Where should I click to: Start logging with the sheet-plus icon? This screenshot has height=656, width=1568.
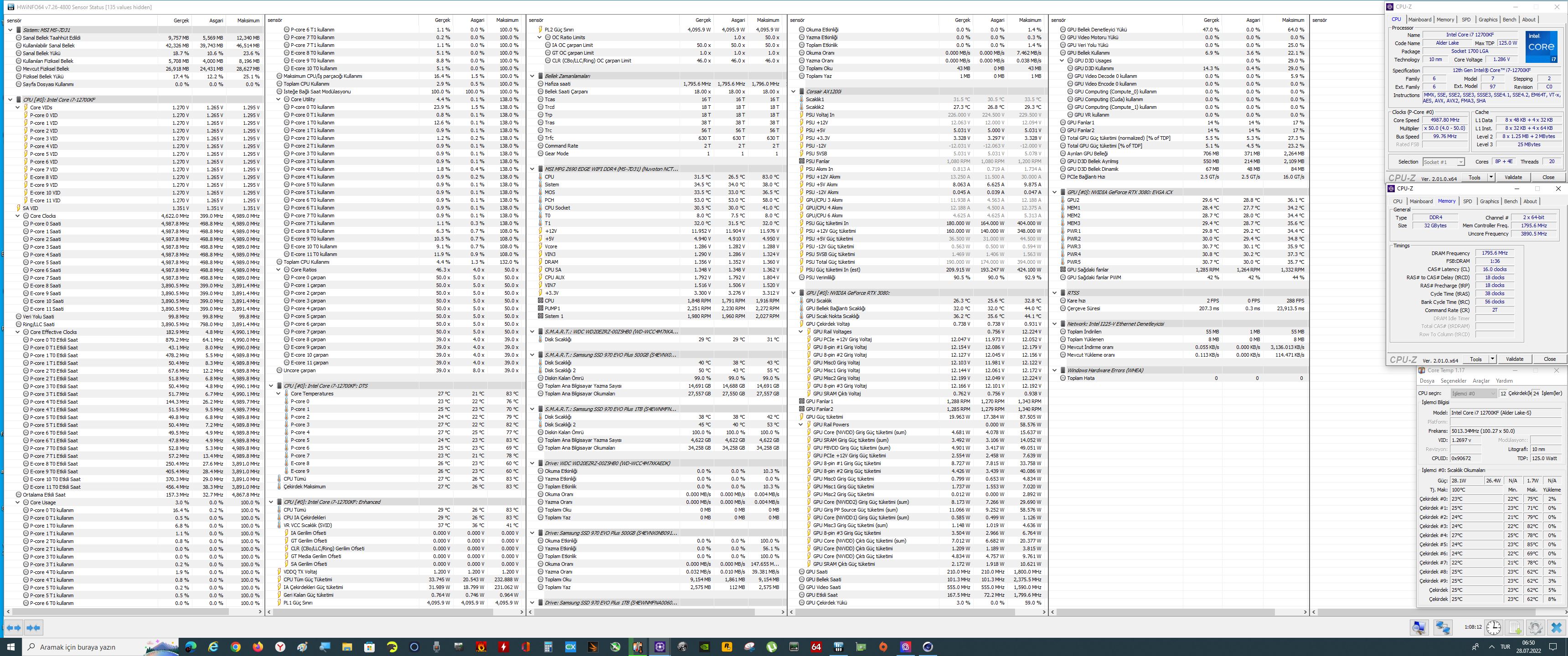tap(1515, 627)
